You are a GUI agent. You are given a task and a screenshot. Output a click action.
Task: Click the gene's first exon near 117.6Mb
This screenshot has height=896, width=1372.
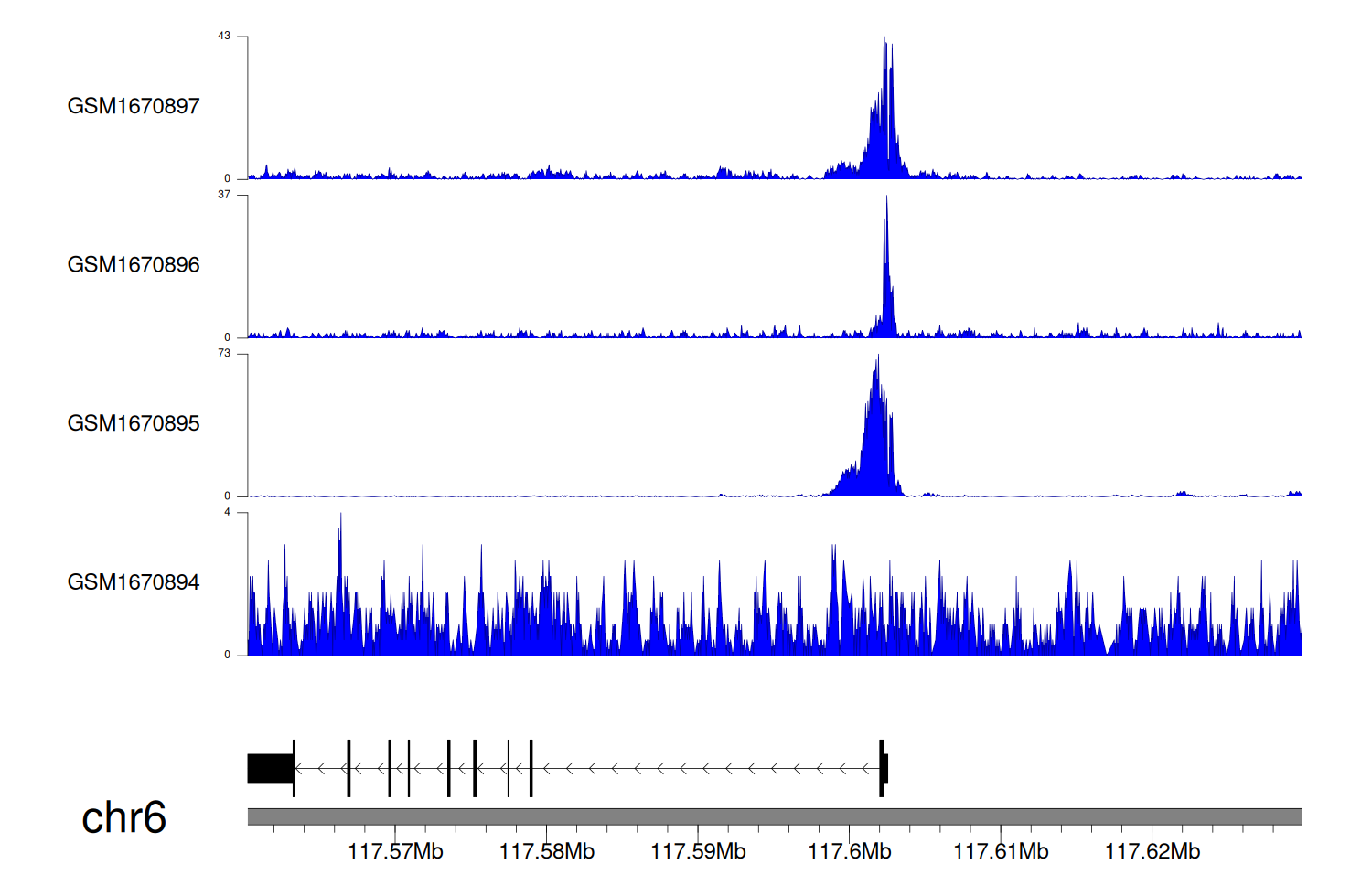(884, 768)
